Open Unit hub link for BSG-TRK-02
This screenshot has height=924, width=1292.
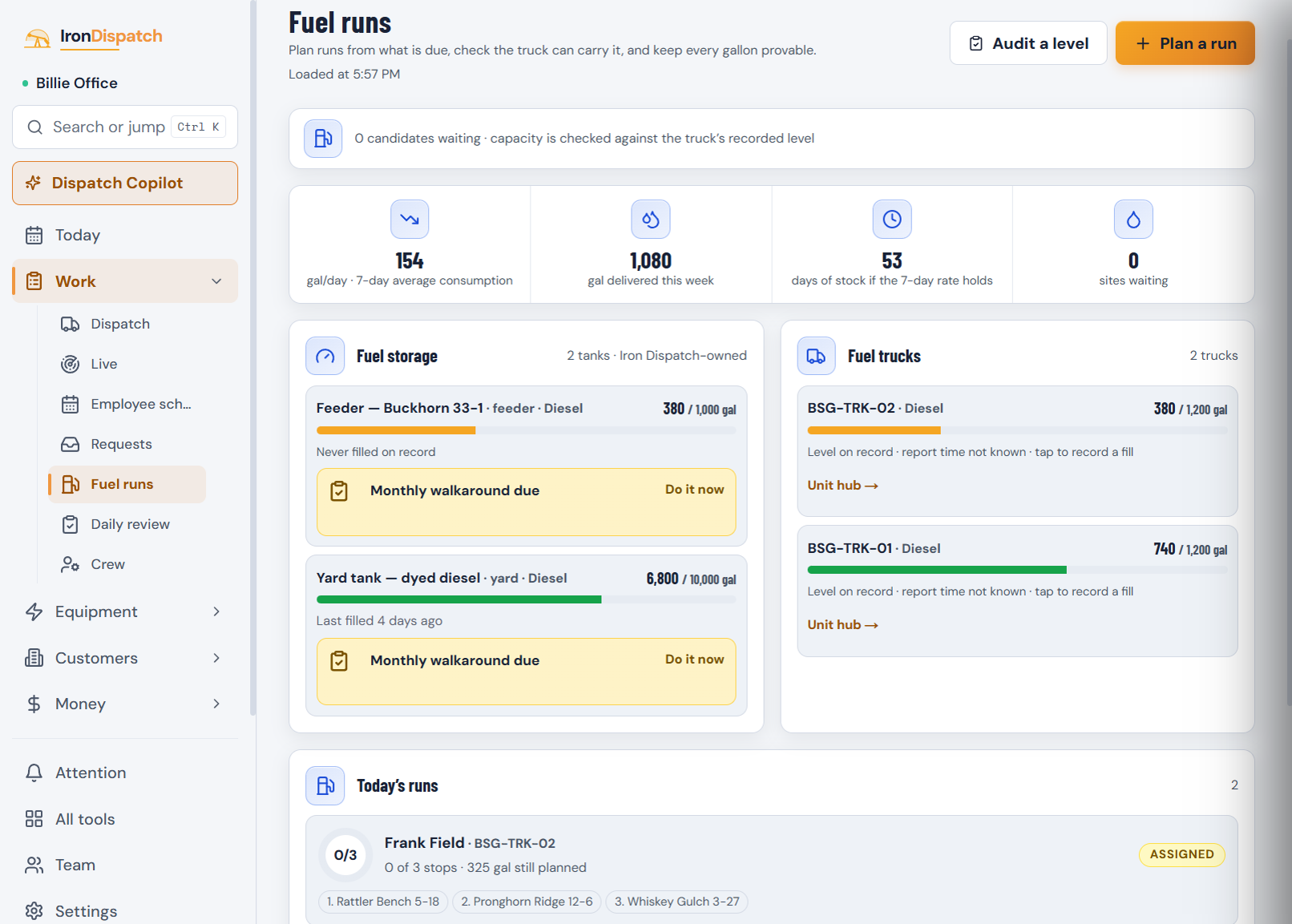tap(842, 486)
